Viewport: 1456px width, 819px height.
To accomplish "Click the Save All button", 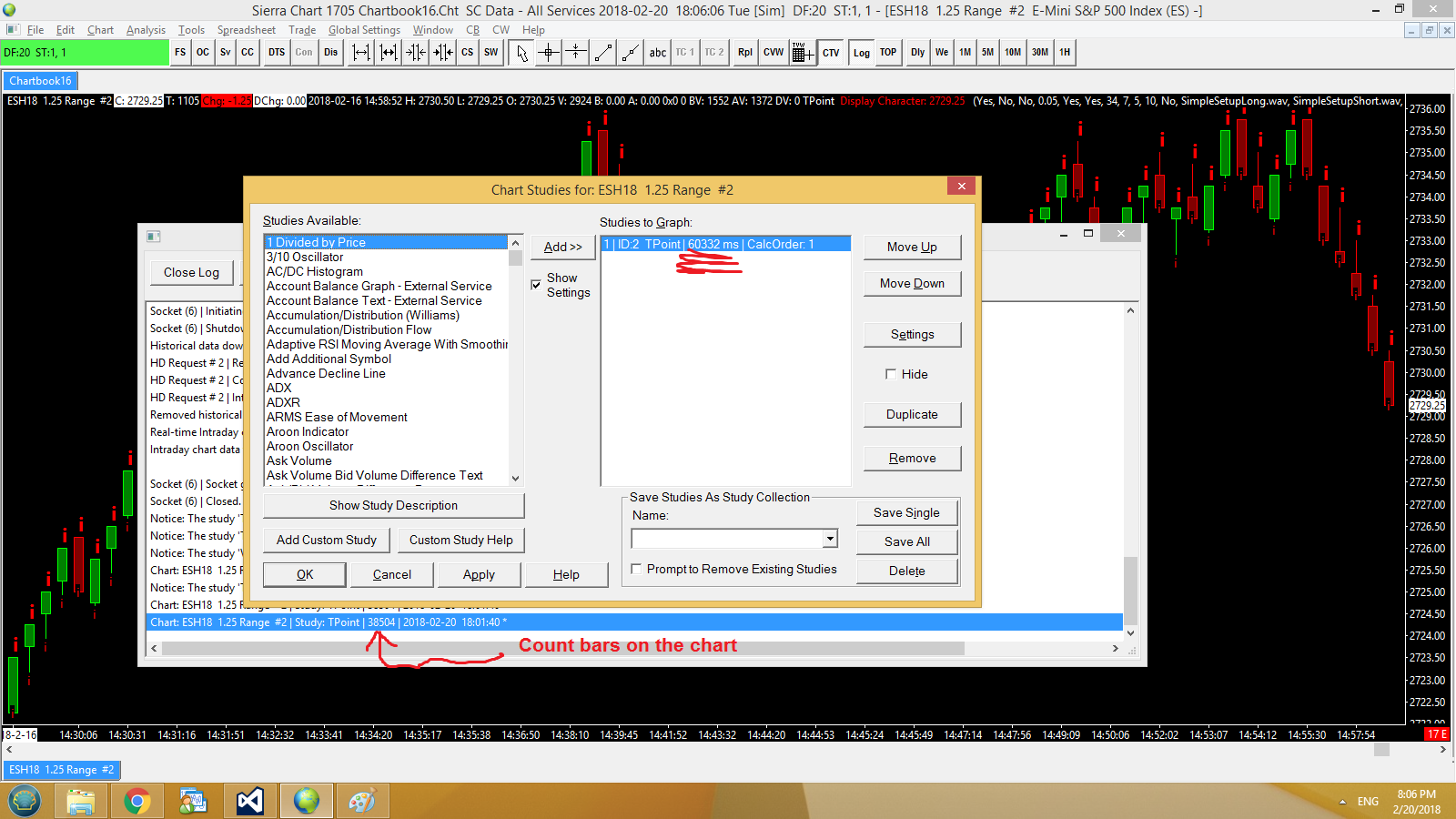I will pyautogui.click(x=906, y=541).
